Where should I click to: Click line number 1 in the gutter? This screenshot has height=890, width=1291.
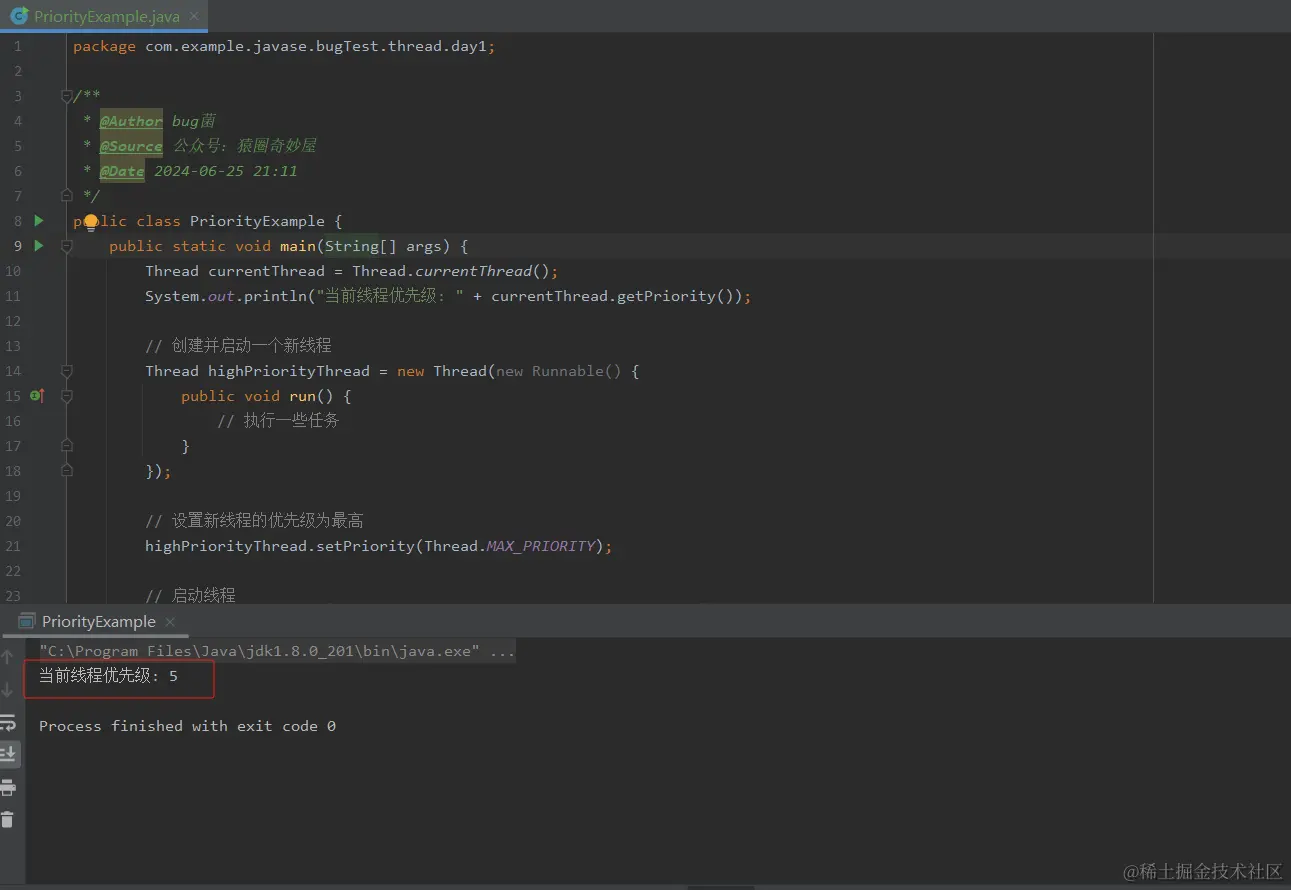(17, 46)
